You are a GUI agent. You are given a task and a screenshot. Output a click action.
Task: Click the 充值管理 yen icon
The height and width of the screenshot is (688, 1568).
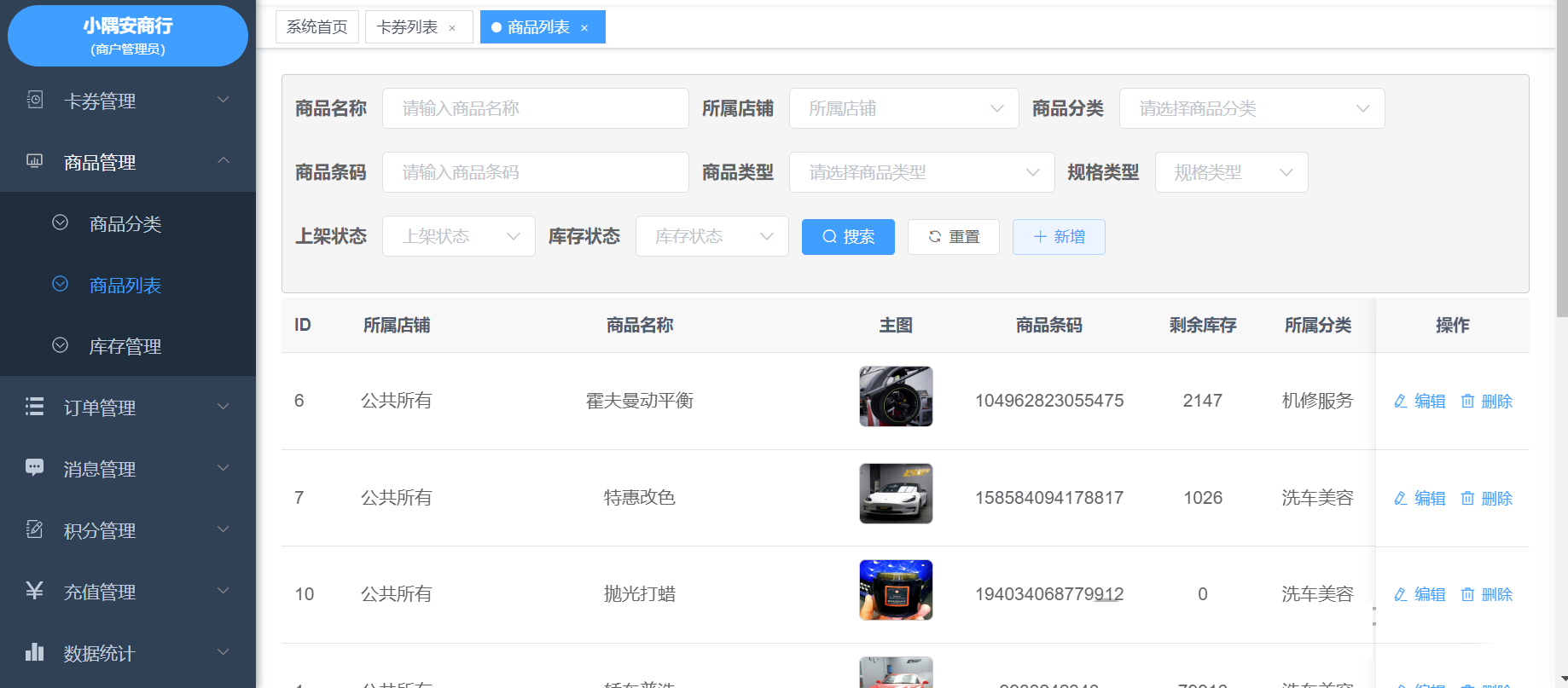(x=35, y=591)
